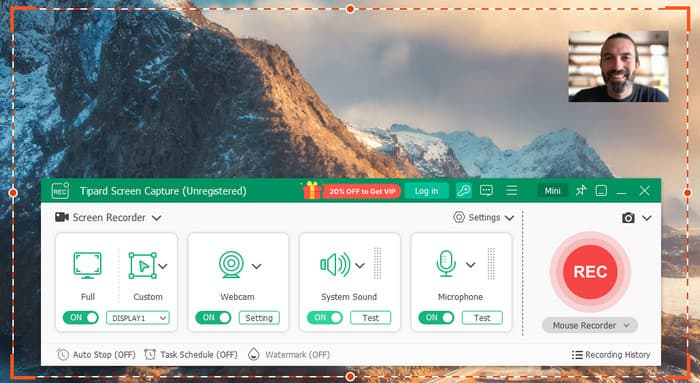Open the hamburger menu icon
The height and width of the screenshot is (383, 700).
(x=512, y=191)
